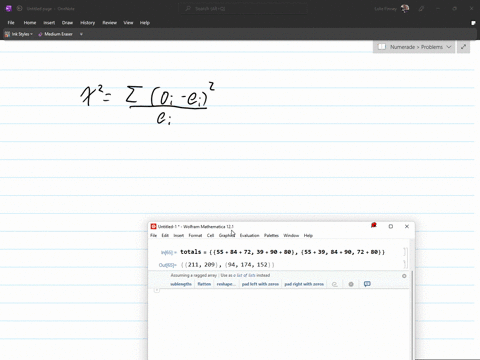
Task: Click the Out[65] result {{211, 209}, {94, 174, 152}}
Action: 228,265
